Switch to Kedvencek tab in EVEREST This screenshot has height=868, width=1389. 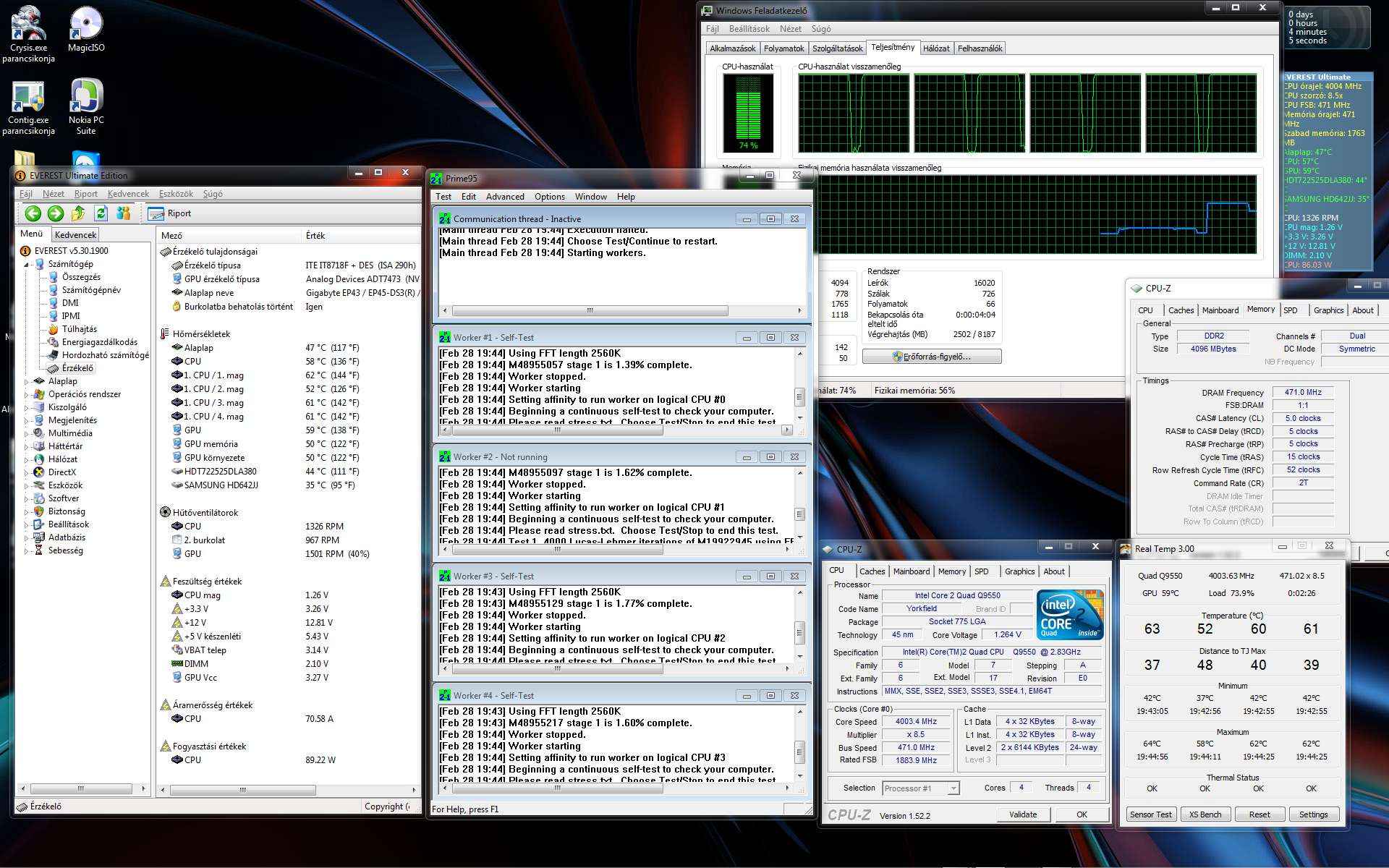click(75, 235)
